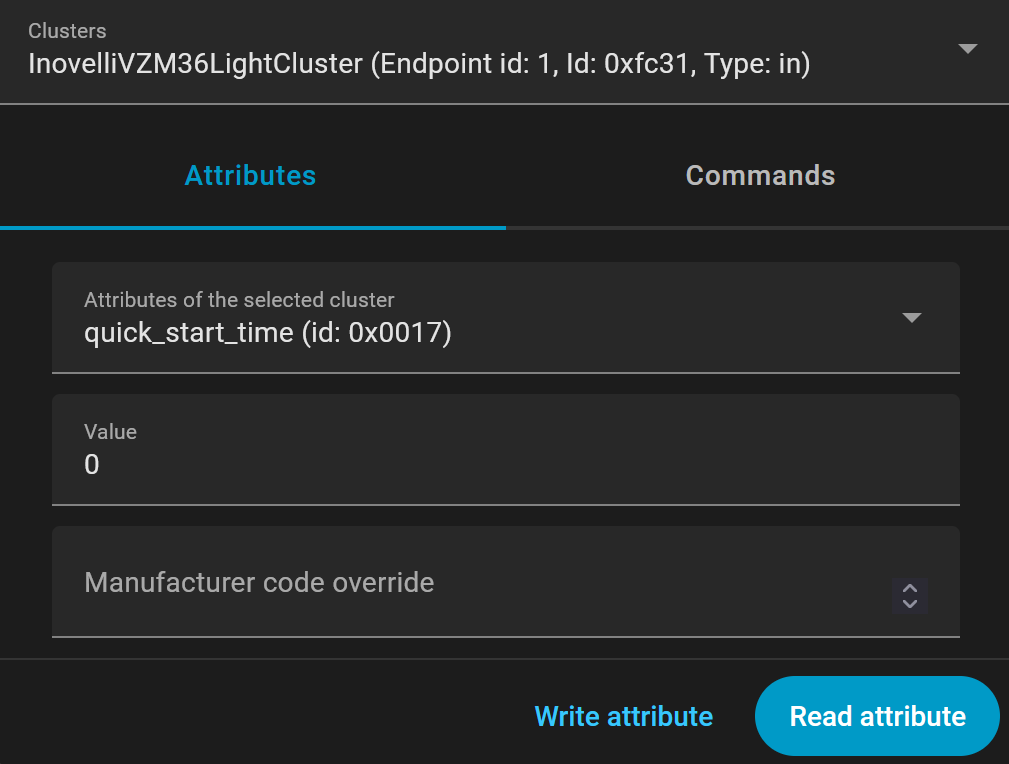Click the Clusters field label
Image resolution: width=1009 pixels, height=764 pixels.
pyautogui.click(x=67, y=31)
